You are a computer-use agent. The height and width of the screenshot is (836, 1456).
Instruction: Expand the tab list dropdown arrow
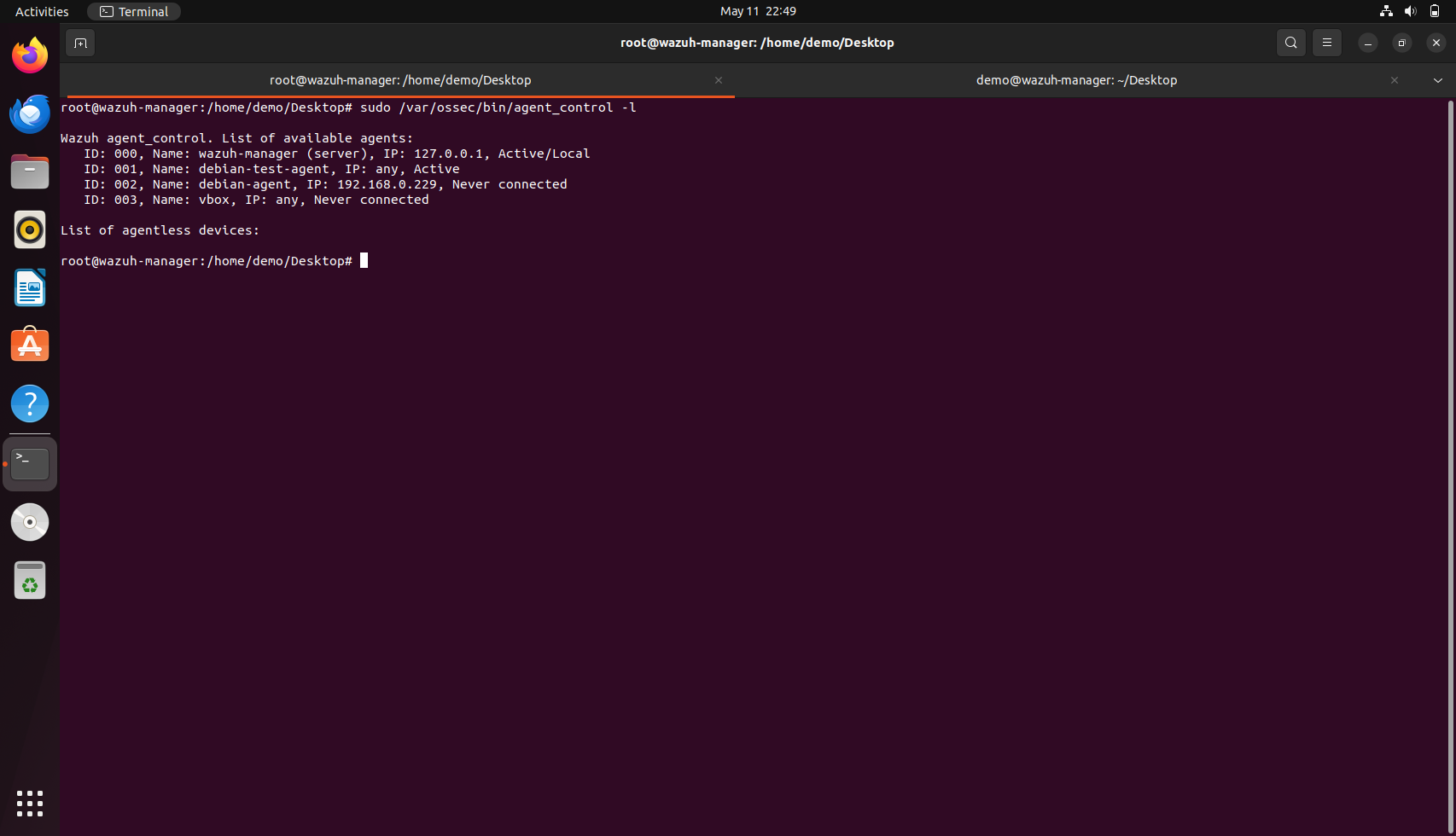pos(1438,80)
